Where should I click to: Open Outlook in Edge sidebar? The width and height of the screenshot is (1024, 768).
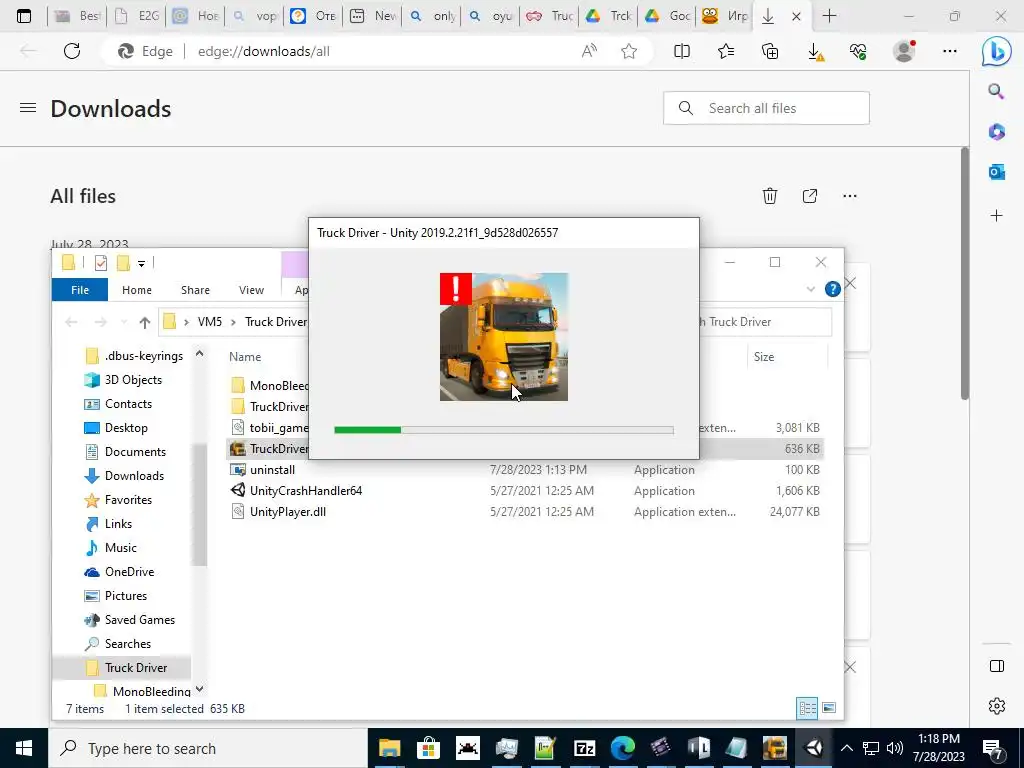[996, 172]
